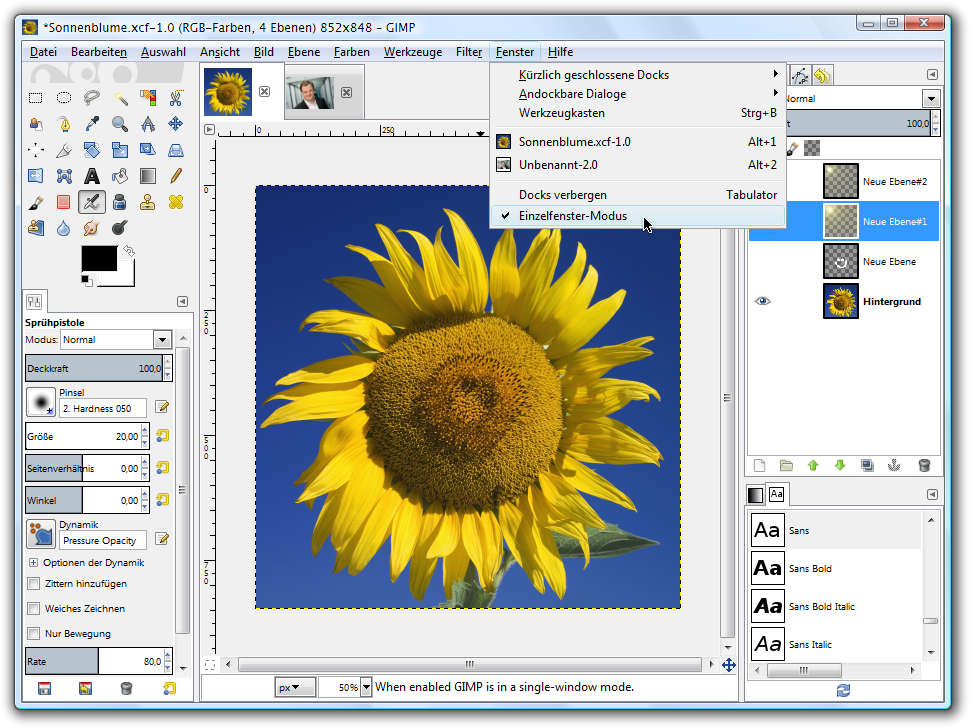Open the Datei menu

pyautogui.click(x=43, y=52)
